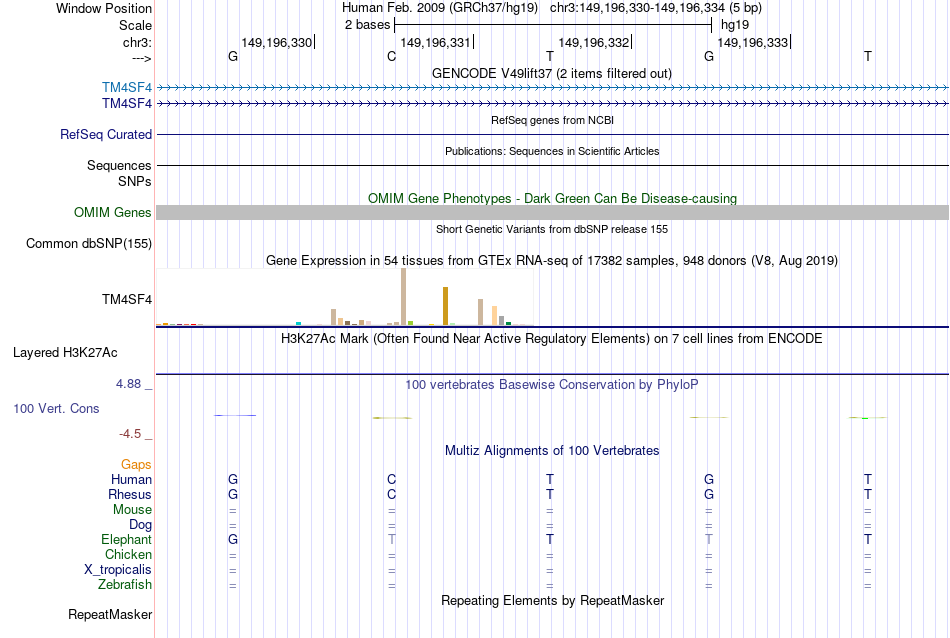Click the blue PhyloP mark under first G
The width and height of the screenshot is (950, 638).
coord(235,415)
